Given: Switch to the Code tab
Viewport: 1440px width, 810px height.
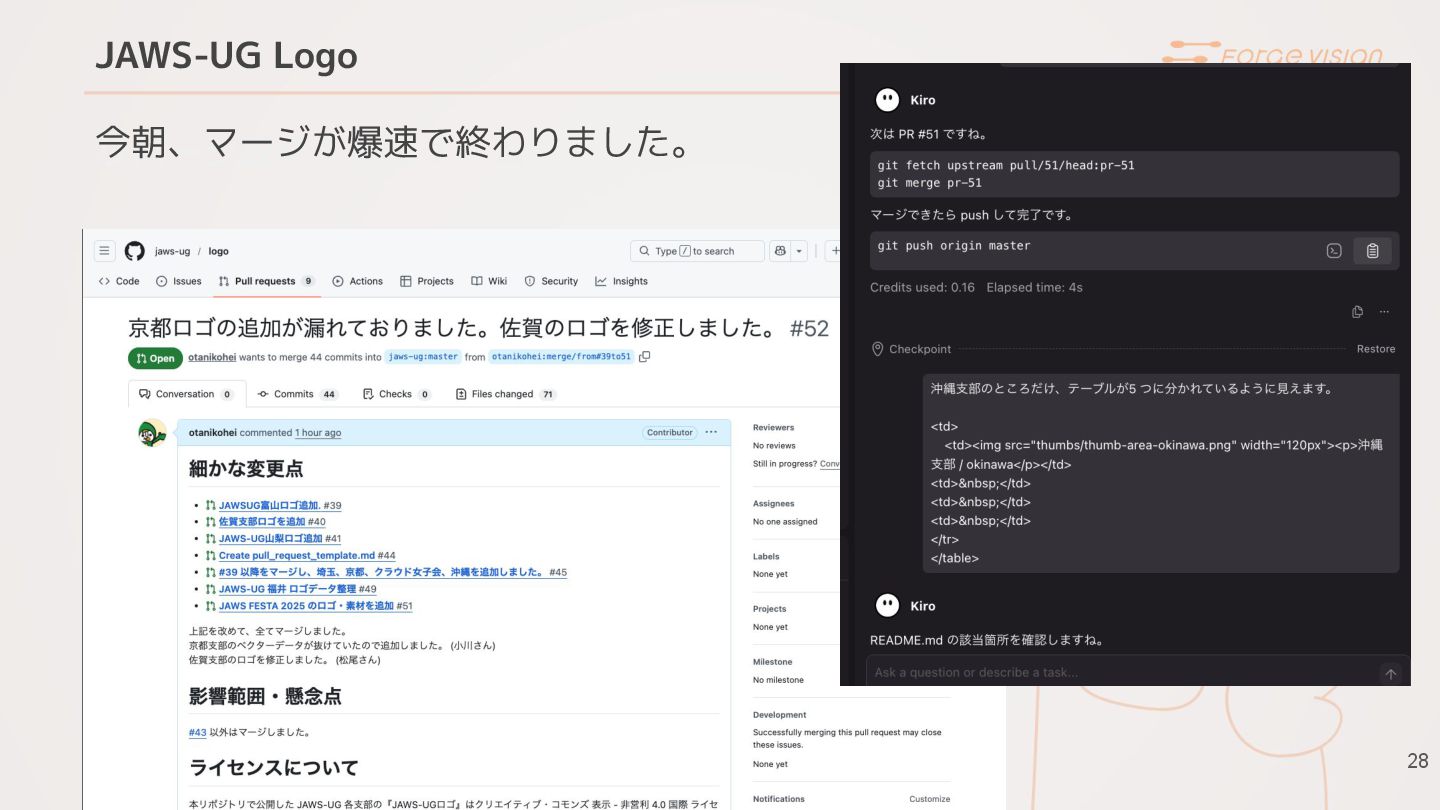Looking at the screenshot, I should click(x=119, y=281).
